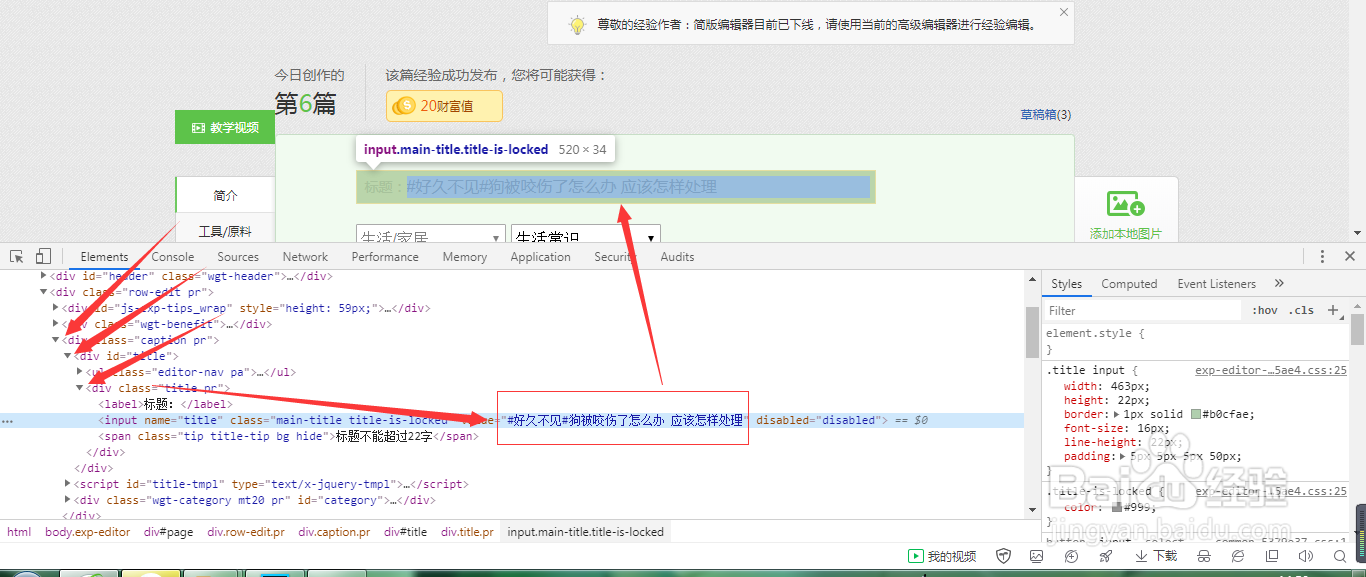Click the rocket speed-up icon in the bottom bar

pos(1106,556)
